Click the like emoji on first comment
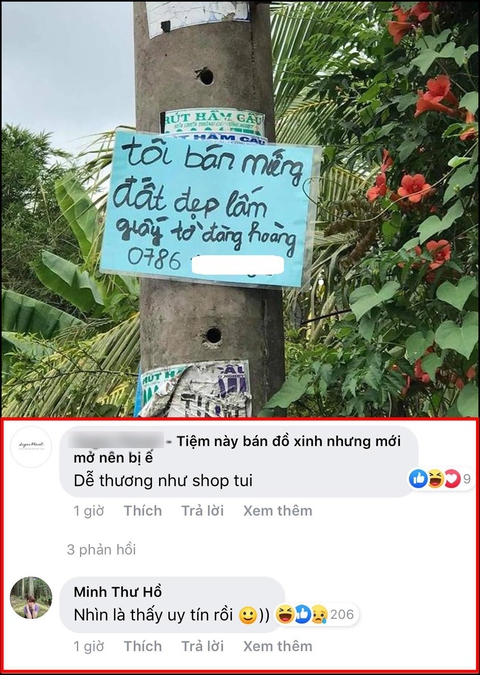The height and width of the screenshot is (675, 480). click(x=418, y=479)
